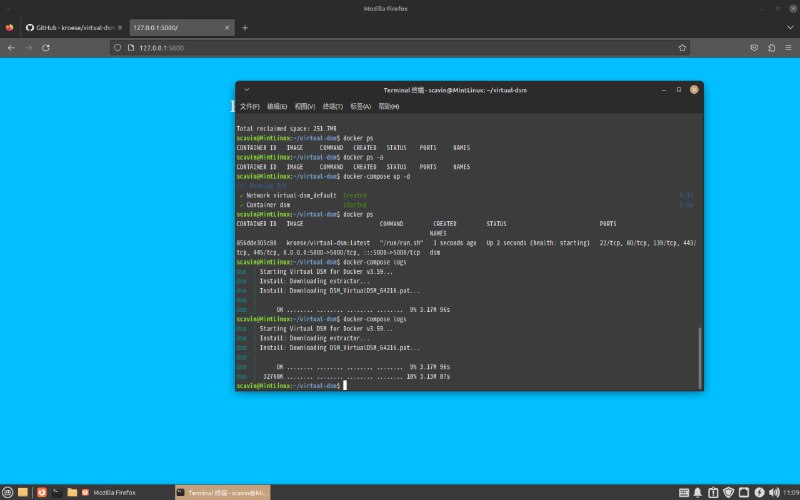Open Firefox extensions puzzle icon
Screen dimensions: 800x500
coord(771,48)
